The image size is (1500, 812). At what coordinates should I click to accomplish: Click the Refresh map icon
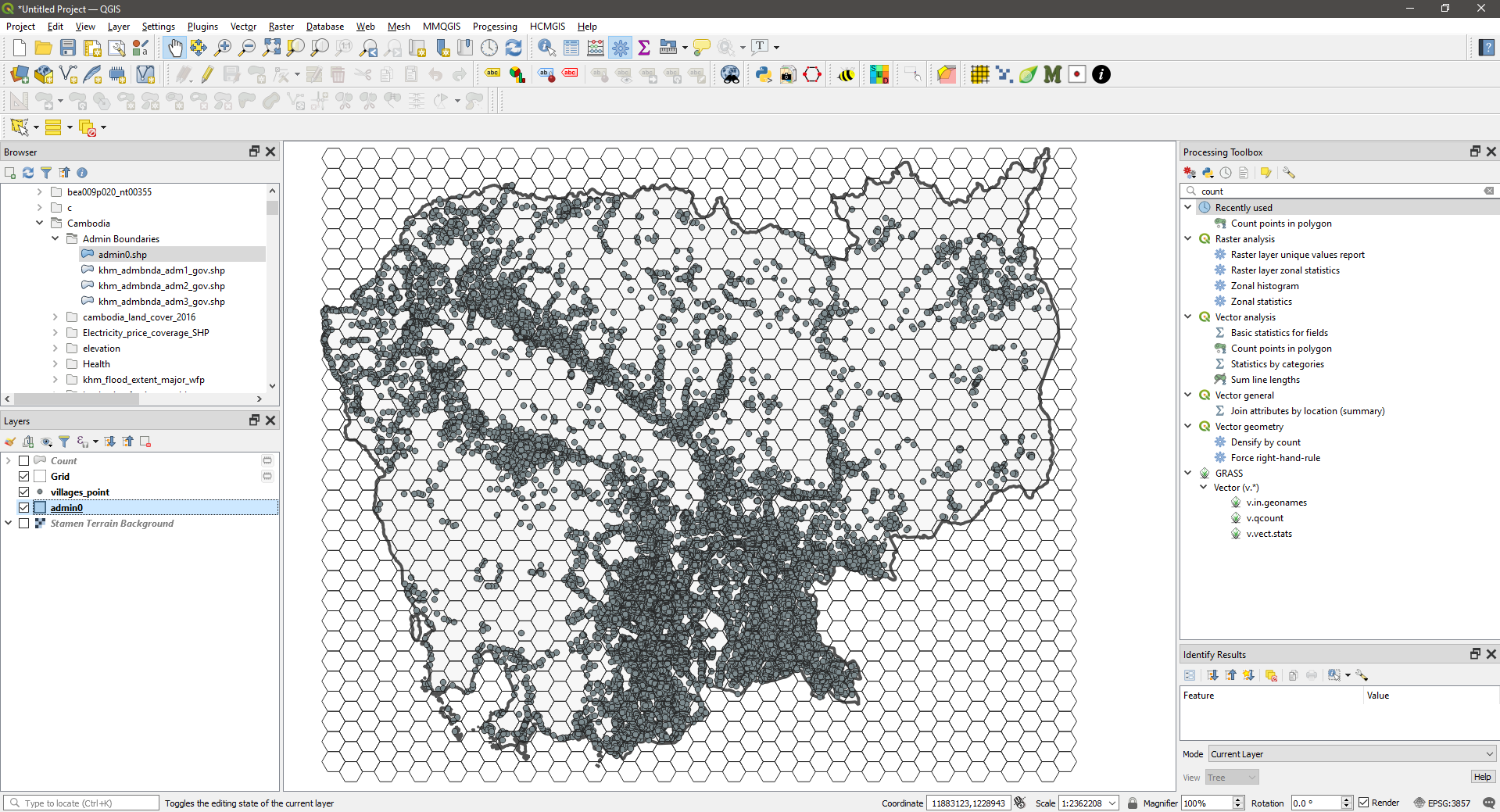[x=514, y=48]
